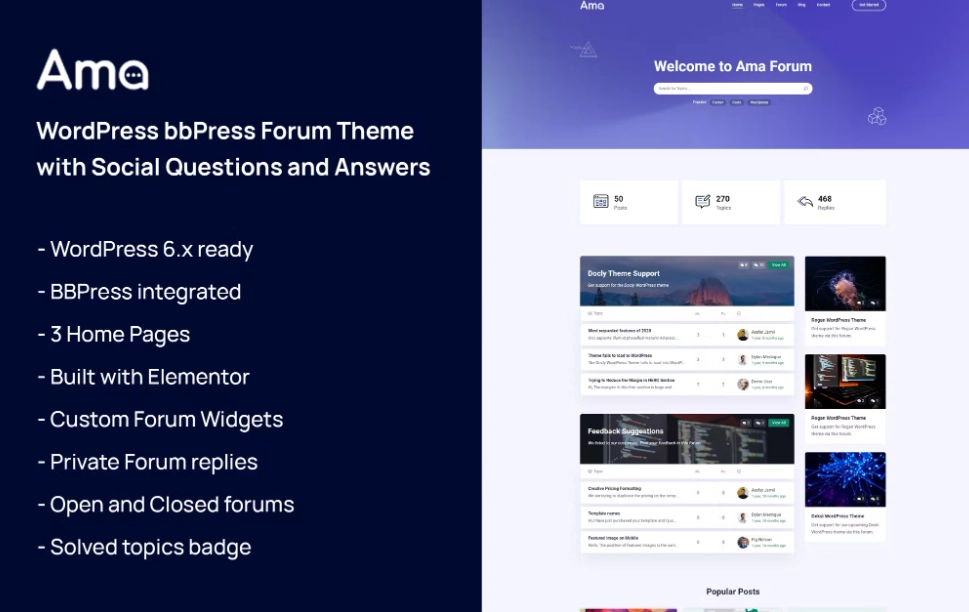
Task: Open the Forum menu item
Action: [x=781, y=5]
